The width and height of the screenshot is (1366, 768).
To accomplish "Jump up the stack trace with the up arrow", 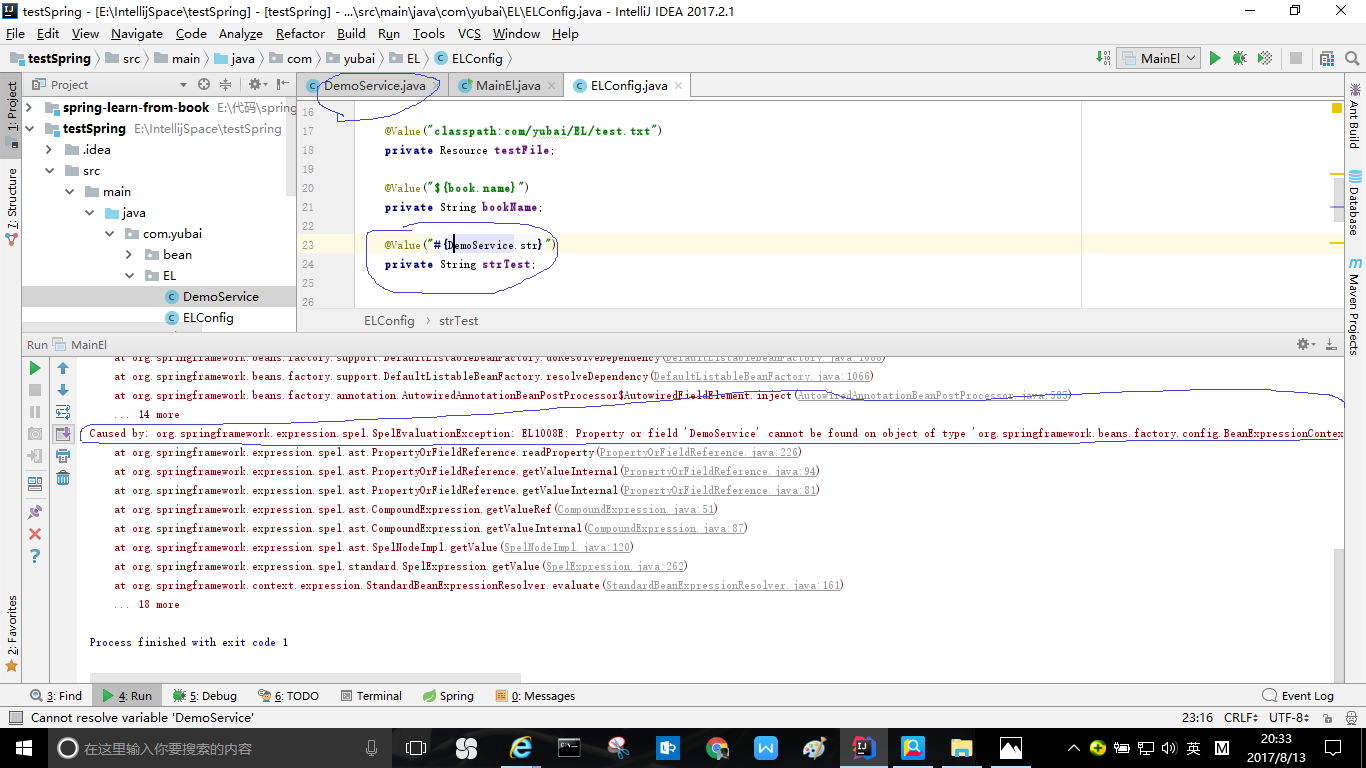I will [63, 369].
